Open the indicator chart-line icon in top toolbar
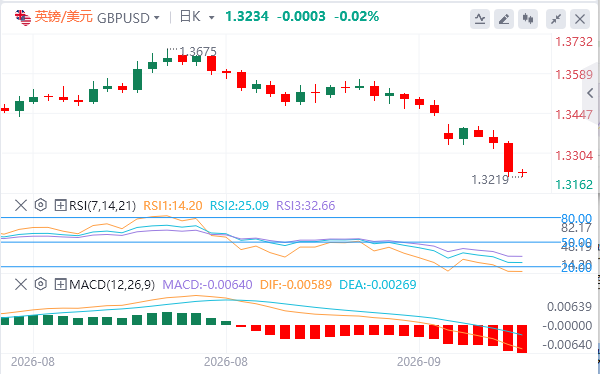Viewport: 600px width, 374px height. tap(480, 18)
